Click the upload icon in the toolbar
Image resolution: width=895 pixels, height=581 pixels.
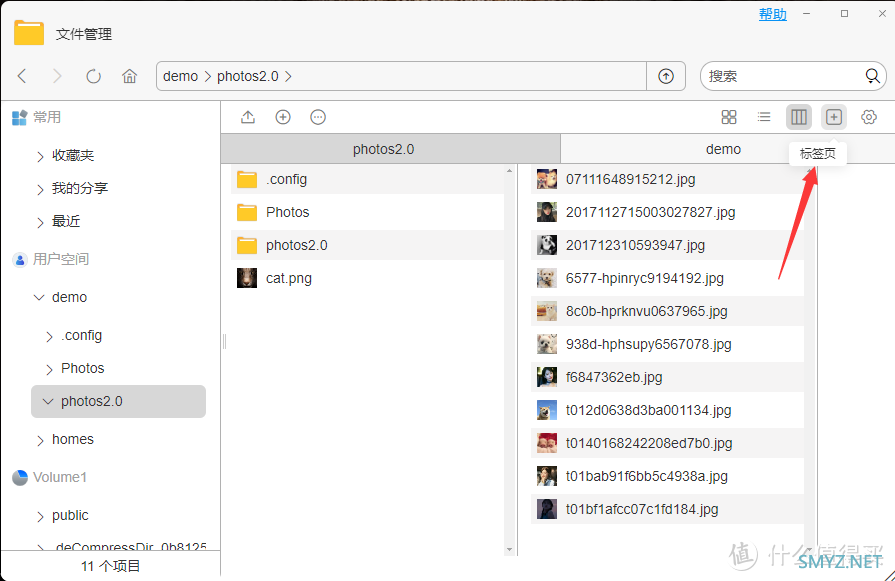(248, 117)
